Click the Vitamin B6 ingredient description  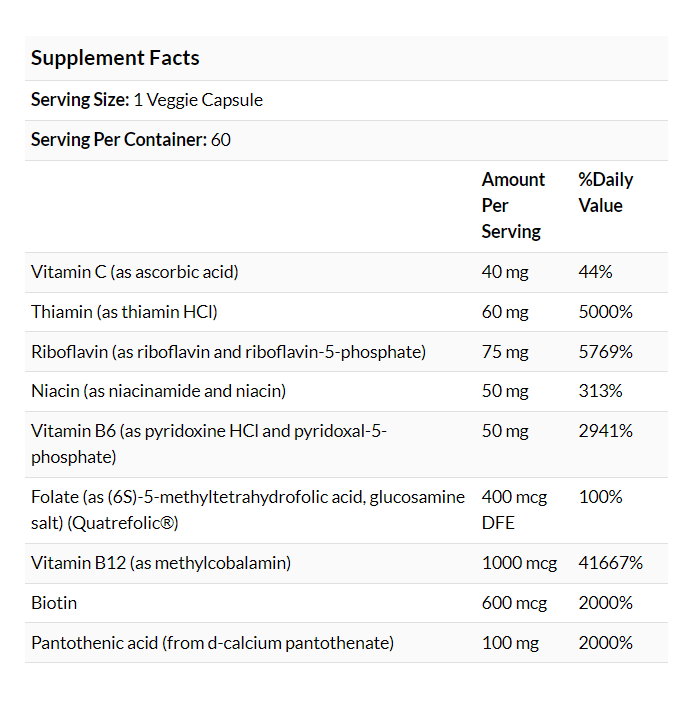pos(208,443)
